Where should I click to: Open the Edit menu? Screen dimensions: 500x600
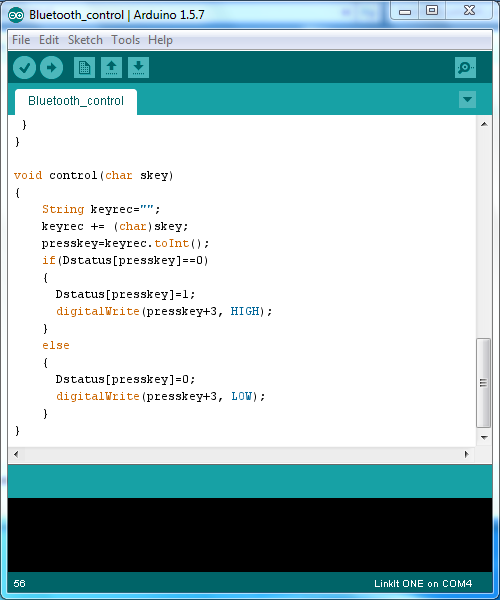49,40
